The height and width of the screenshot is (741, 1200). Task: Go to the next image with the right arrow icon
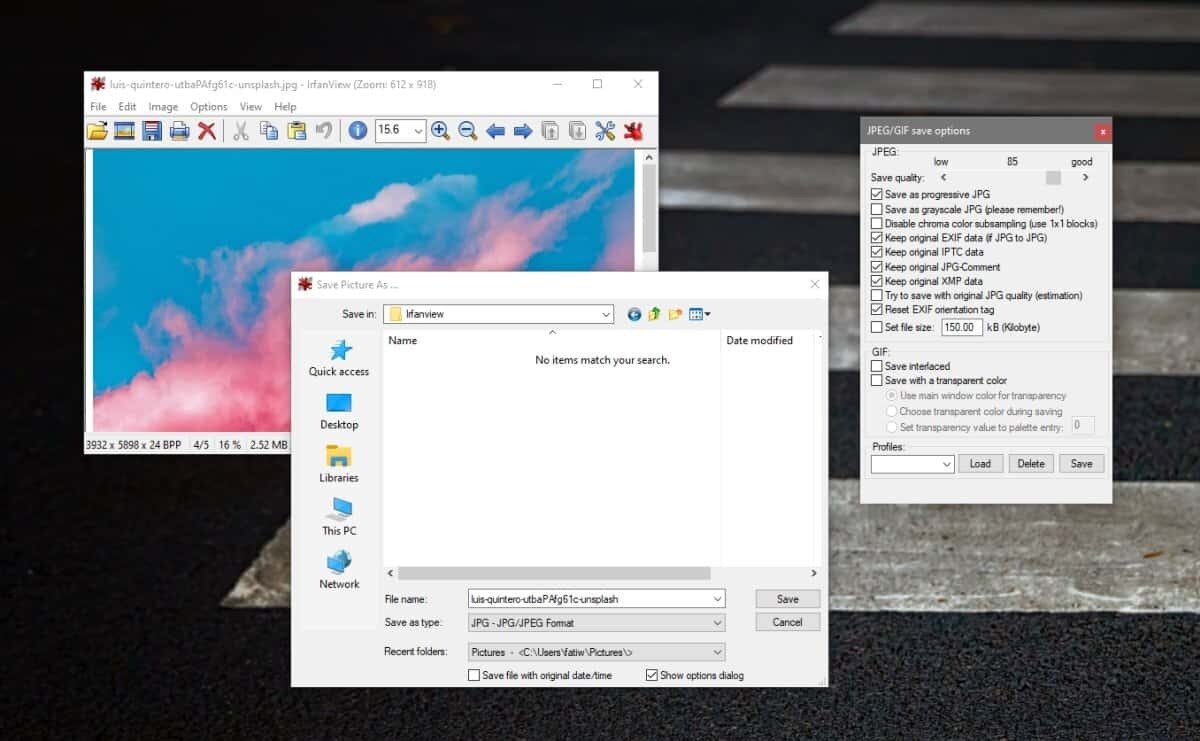click(x=522, y=130)
